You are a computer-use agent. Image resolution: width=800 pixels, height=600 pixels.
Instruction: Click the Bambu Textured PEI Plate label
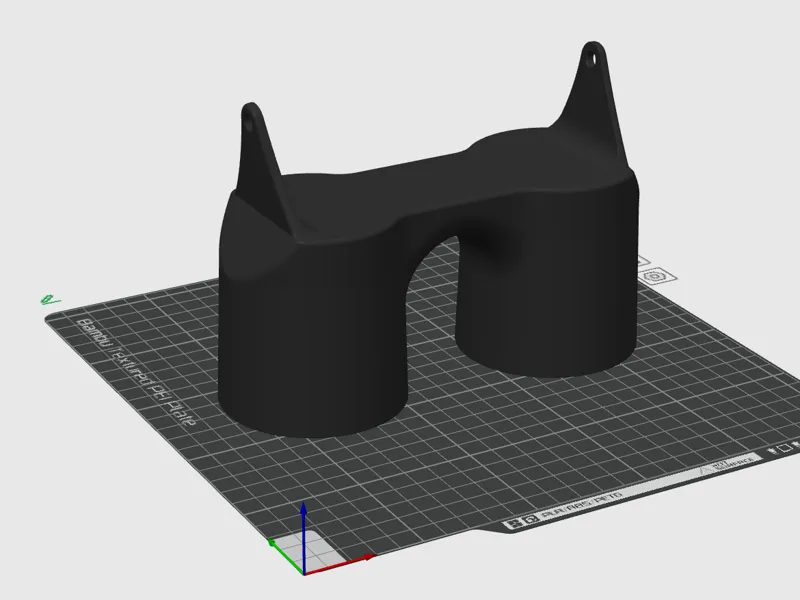[x=135, y=371]
